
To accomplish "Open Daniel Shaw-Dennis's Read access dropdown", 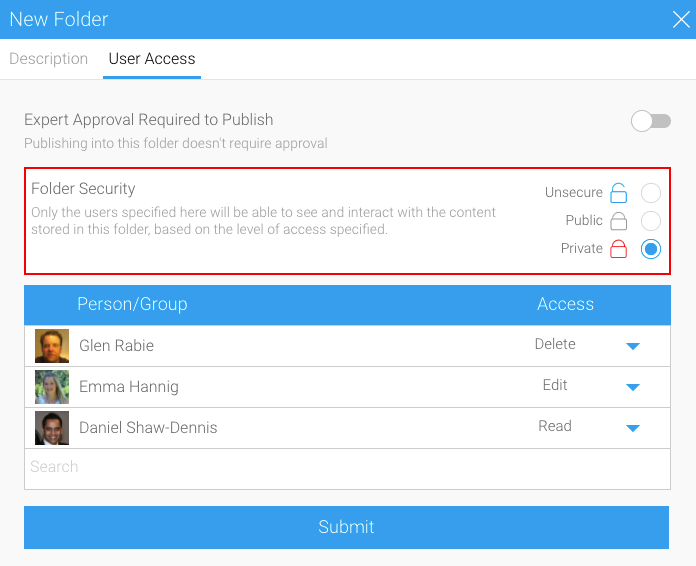I will (x=632, y=428).
